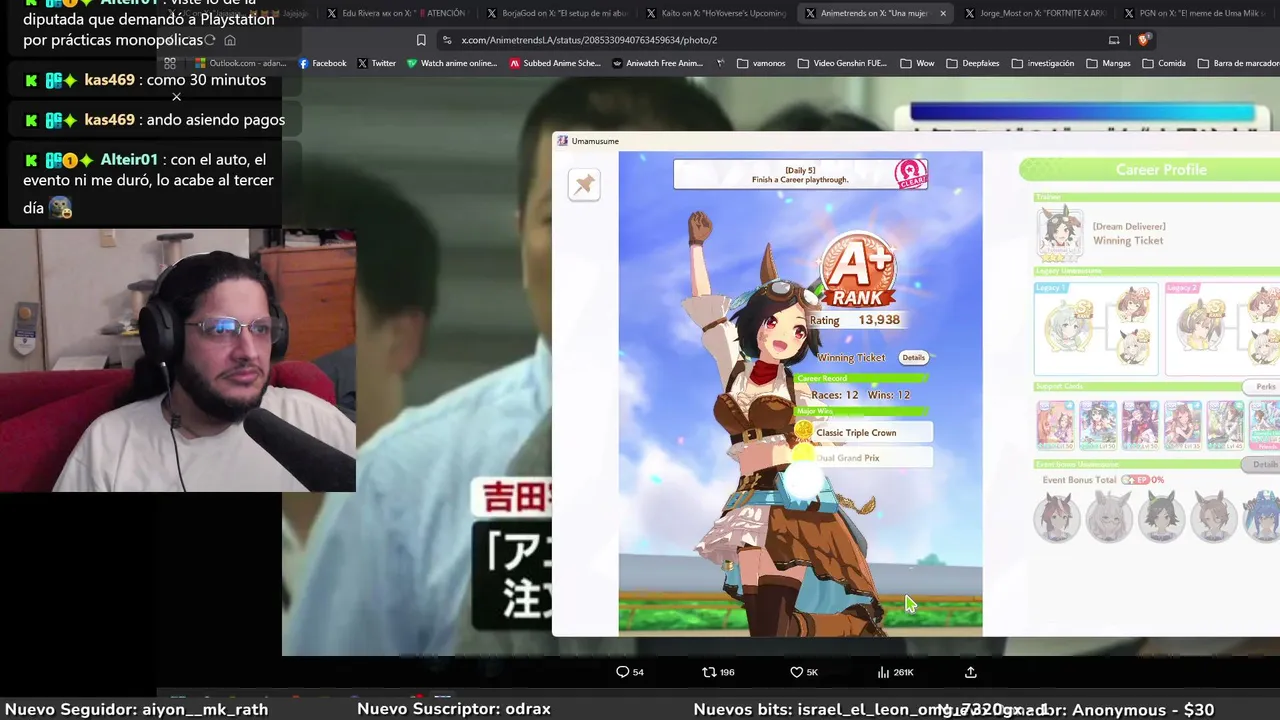This screenshot has height=720, width=1280.
Task: Click the Nuevo Suscriptor: odrax alert
Action: click(454, 709)
